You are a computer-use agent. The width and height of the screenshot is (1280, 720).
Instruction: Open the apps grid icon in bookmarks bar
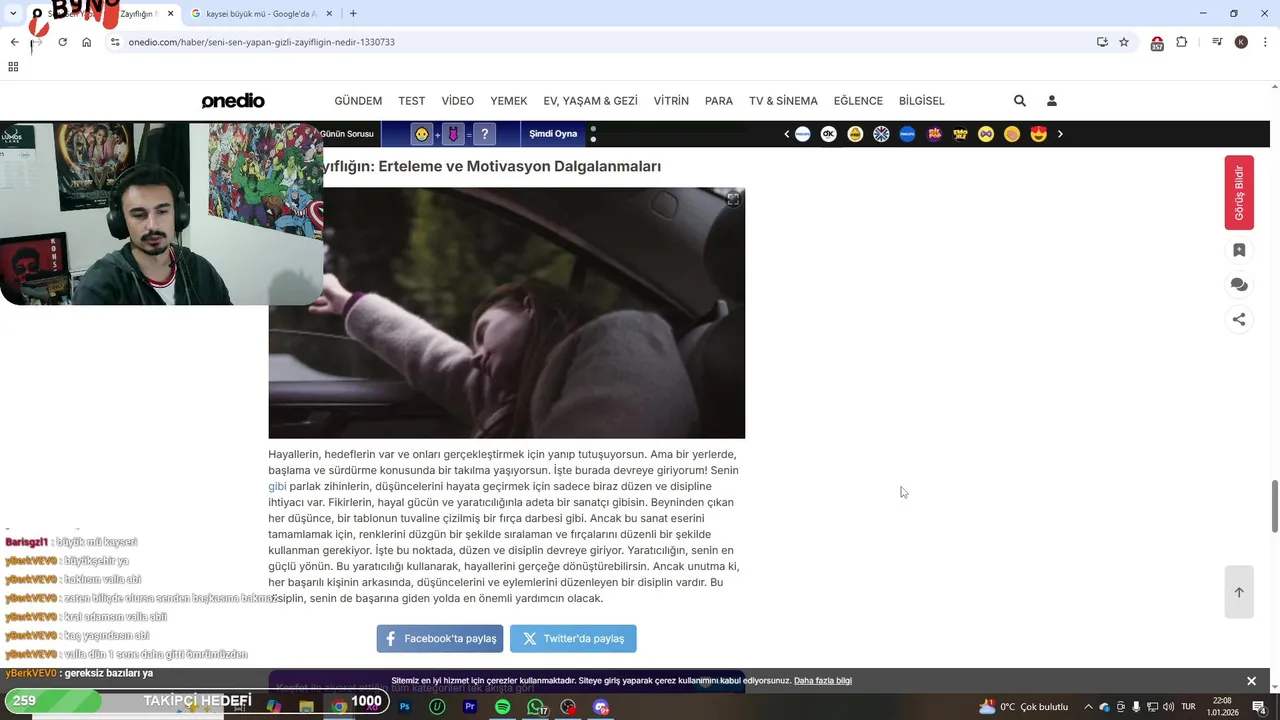coord(13,67)
